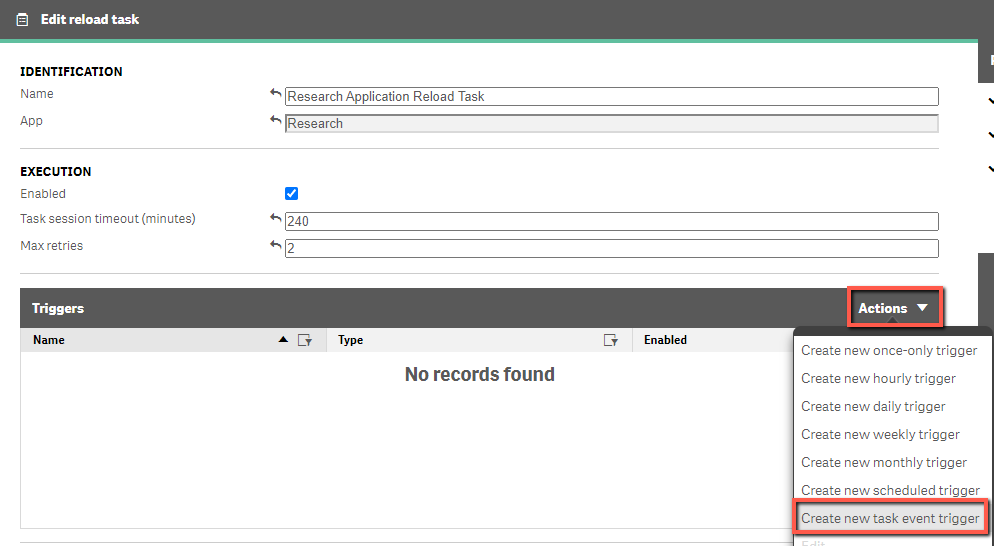Pick Create new monthly trigger
This screenshot has height=546, width=994.
pos(884,462)
